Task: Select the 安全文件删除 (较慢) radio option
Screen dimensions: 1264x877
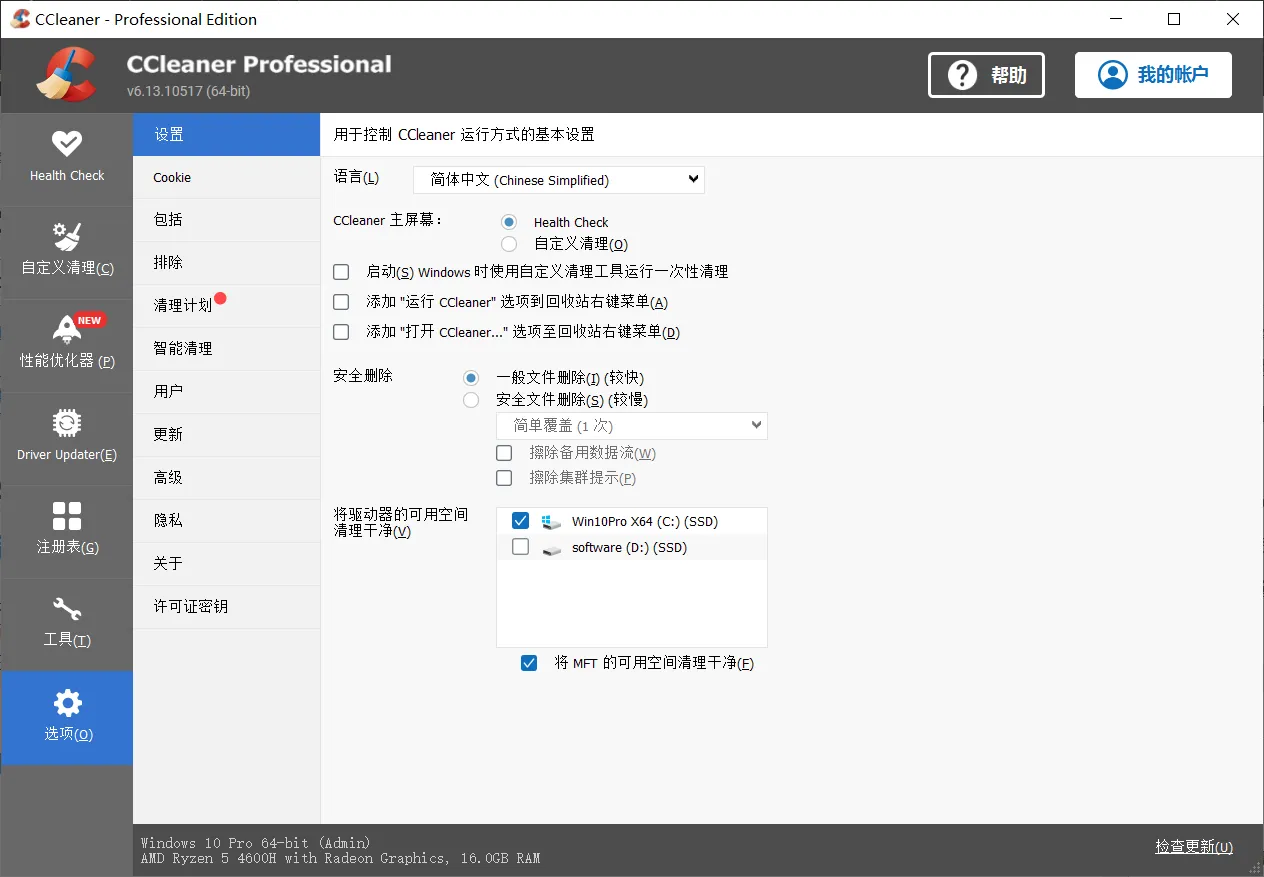Action: (x=471, y=399)
